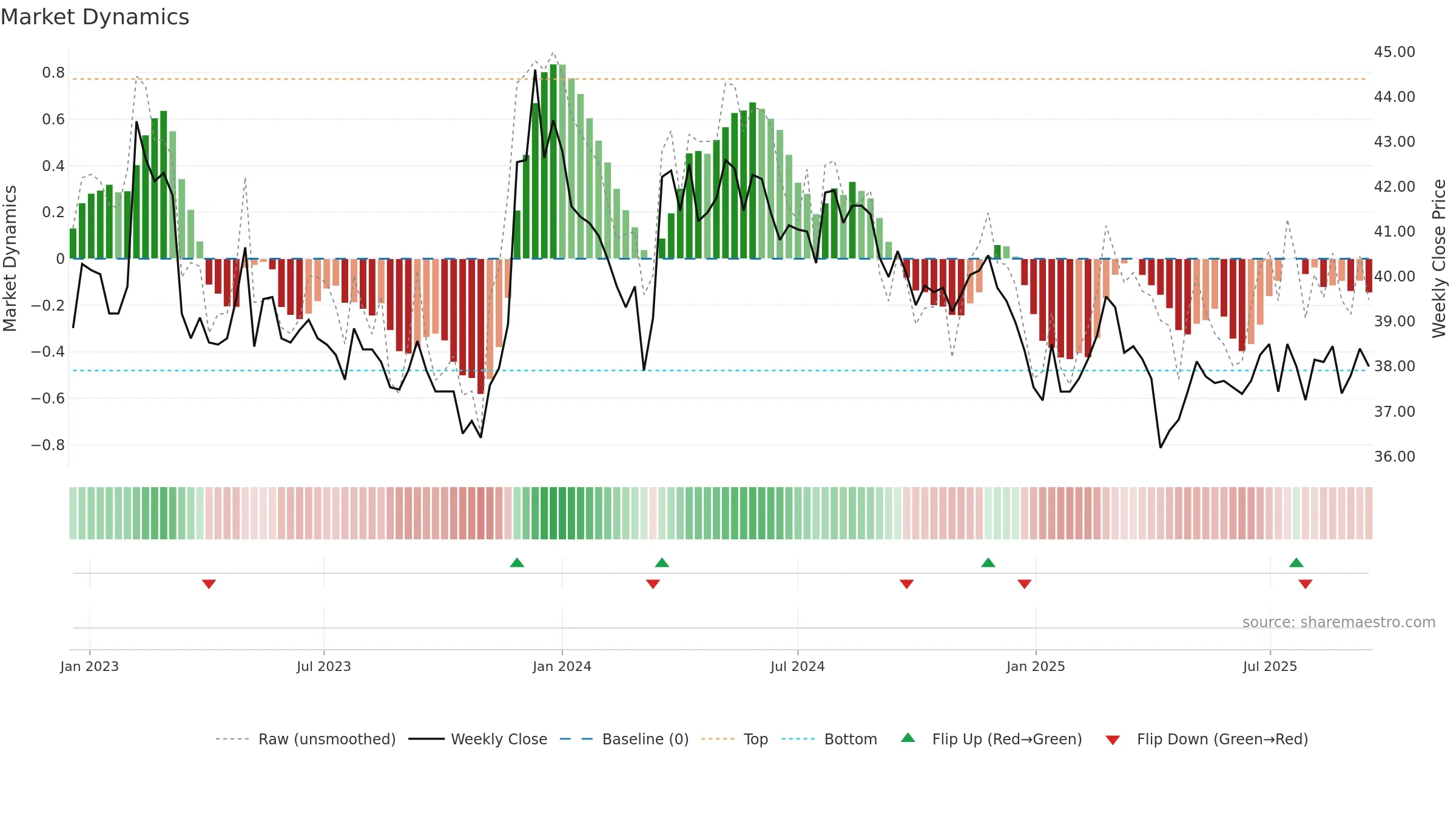Hide the Top legend series
Screen dimensions: 1456x819
[735, 739]
